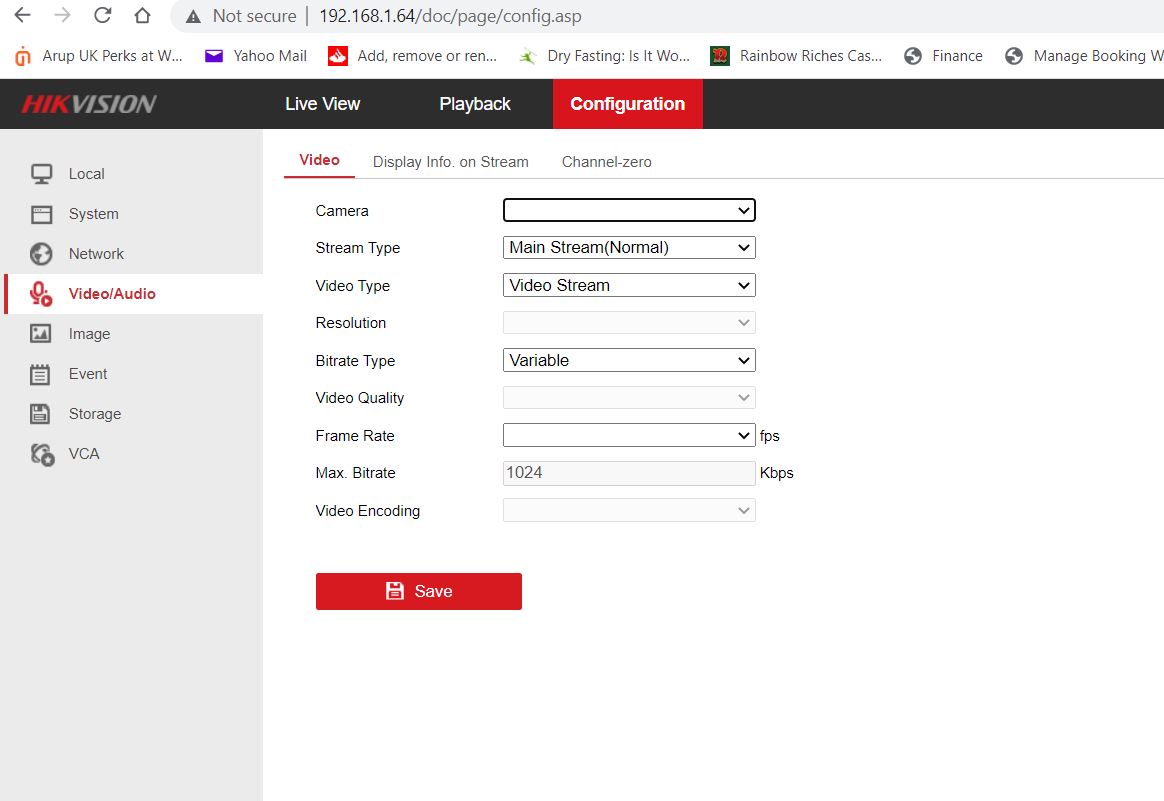Select the Channel-zero tab

606,162
